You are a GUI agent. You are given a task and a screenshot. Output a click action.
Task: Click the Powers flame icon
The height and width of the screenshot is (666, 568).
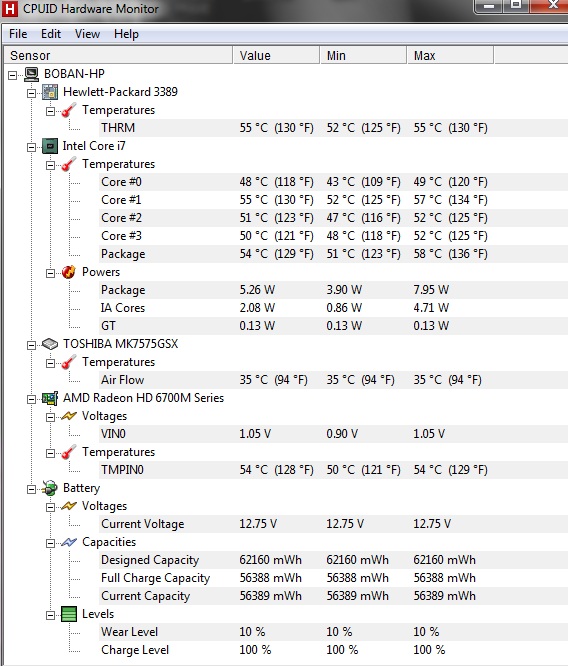click(x=68, y=272)
